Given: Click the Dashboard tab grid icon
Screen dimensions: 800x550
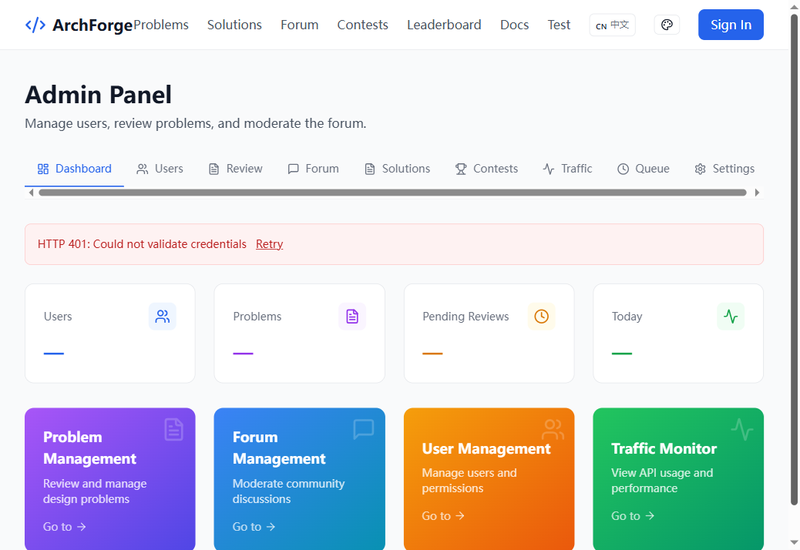Looking at the screenshot, I should point(43,169).
